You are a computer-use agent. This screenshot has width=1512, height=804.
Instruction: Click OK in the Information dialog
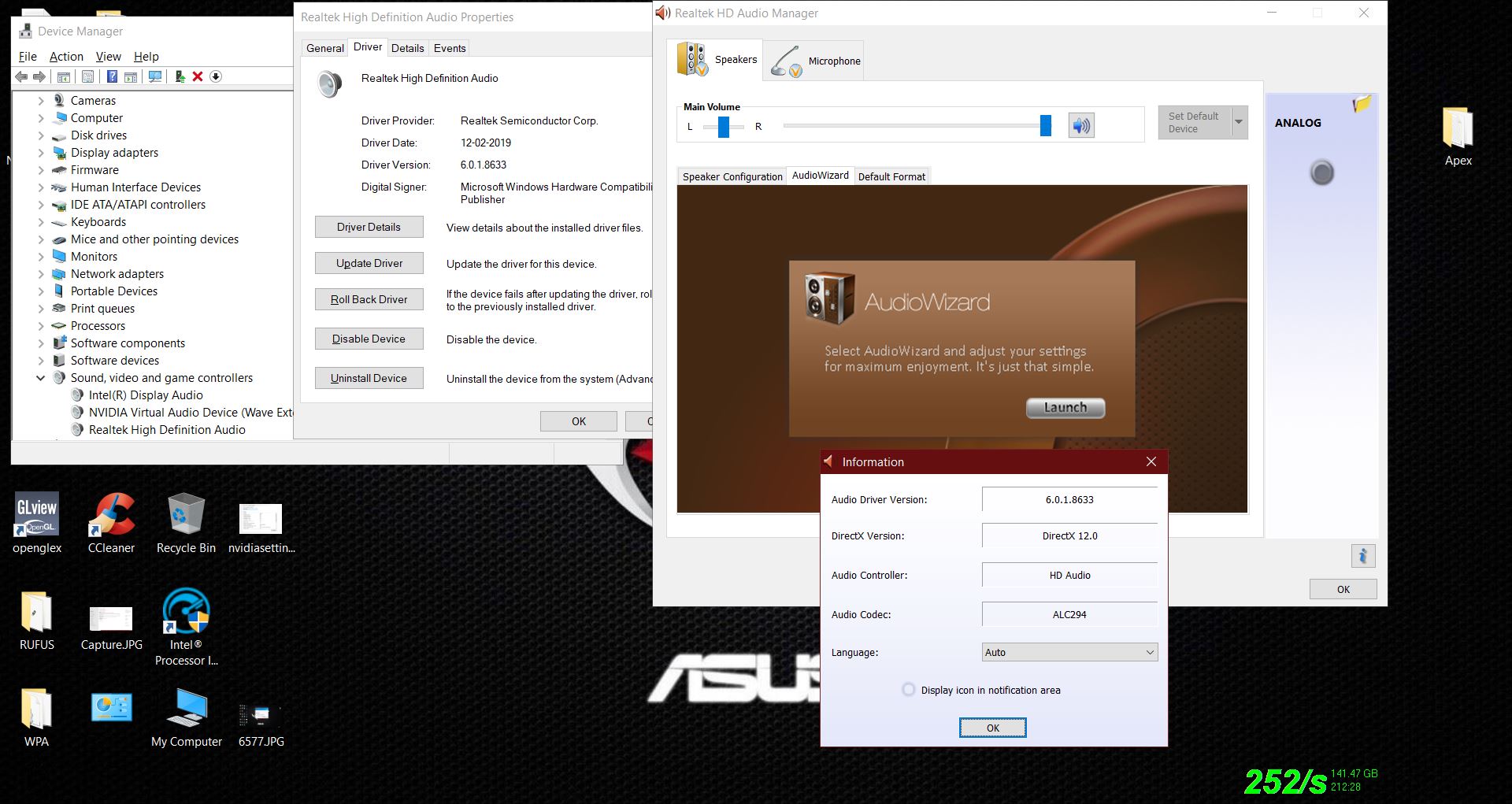coord(993,728)
